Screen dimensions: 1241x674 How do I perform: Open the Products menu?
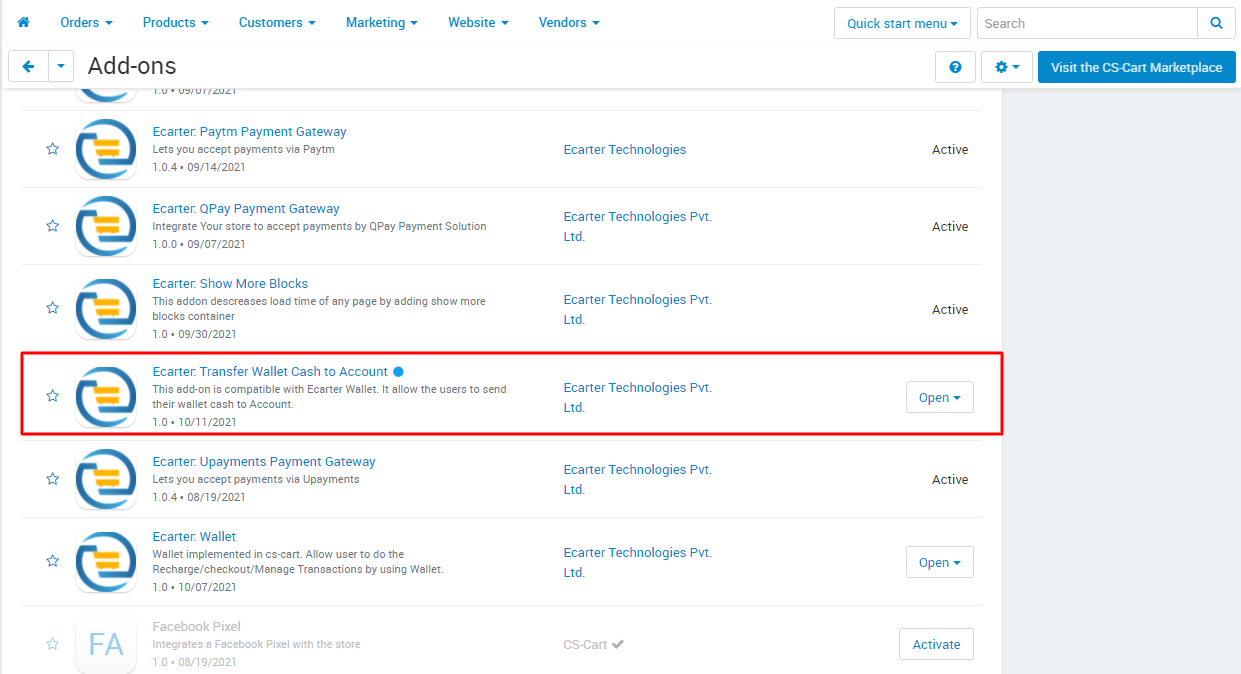point(176,22)
